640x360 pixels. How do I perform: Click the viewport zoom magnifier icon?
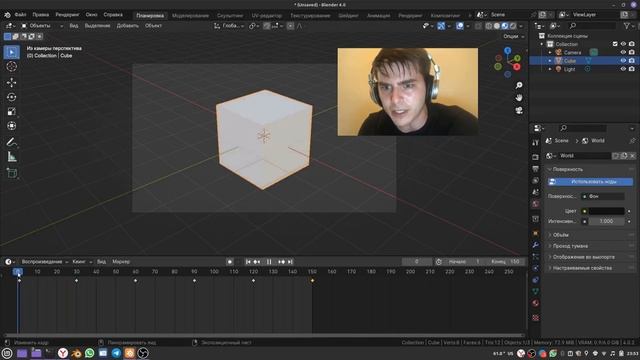point(519,85)
